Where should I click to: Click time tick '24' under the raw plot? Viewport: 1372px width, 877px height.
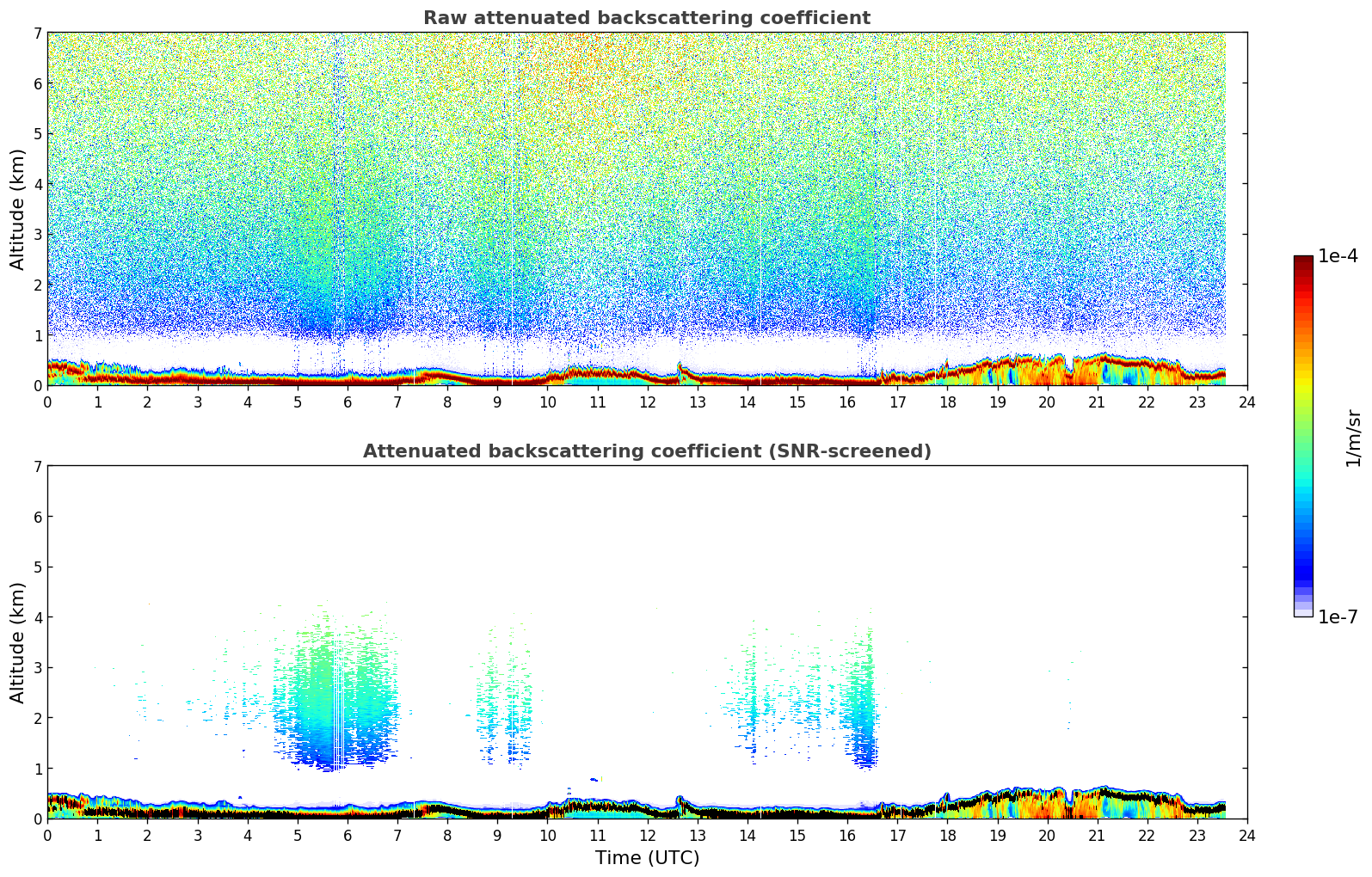(x=1247, y=402)
